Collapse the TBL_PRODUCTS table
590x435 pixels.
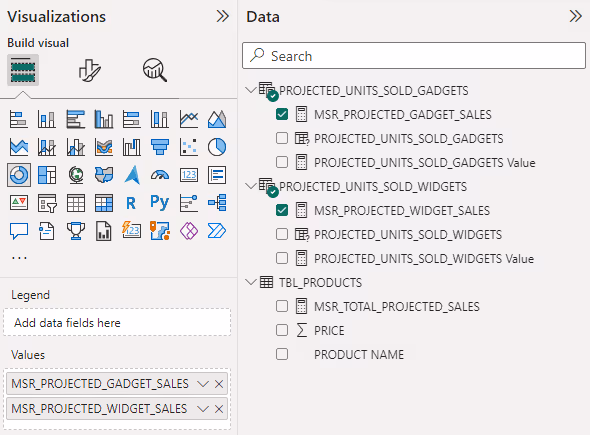tap(250, 282)
